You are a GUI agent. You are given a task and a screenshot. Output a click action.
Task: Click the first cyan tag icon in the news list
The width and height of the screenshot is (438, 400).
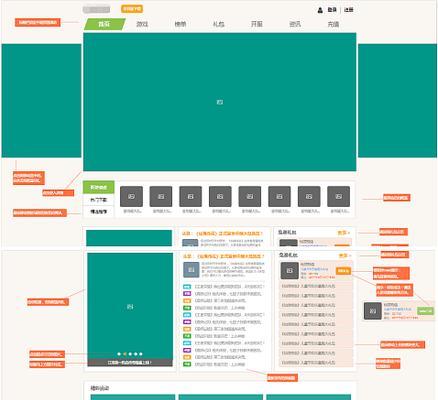187,287
